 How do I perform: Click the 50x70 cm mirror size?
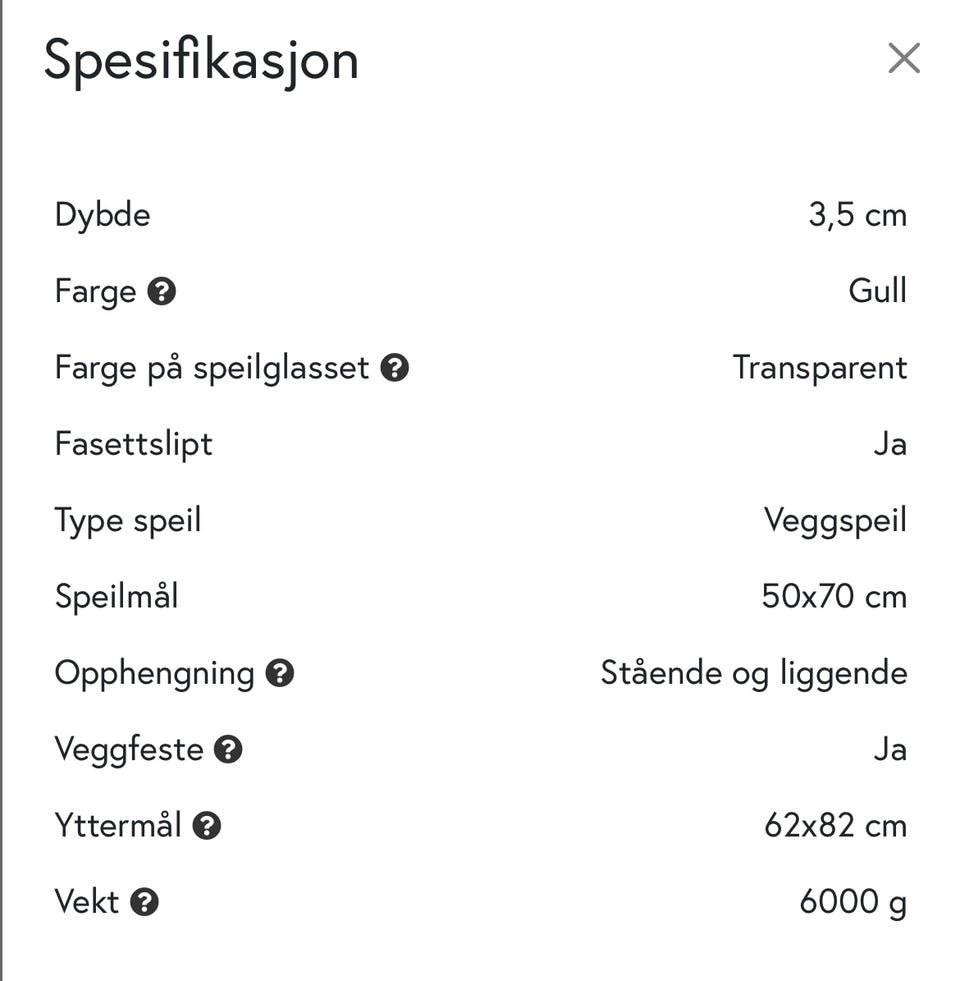pos(834,597)
